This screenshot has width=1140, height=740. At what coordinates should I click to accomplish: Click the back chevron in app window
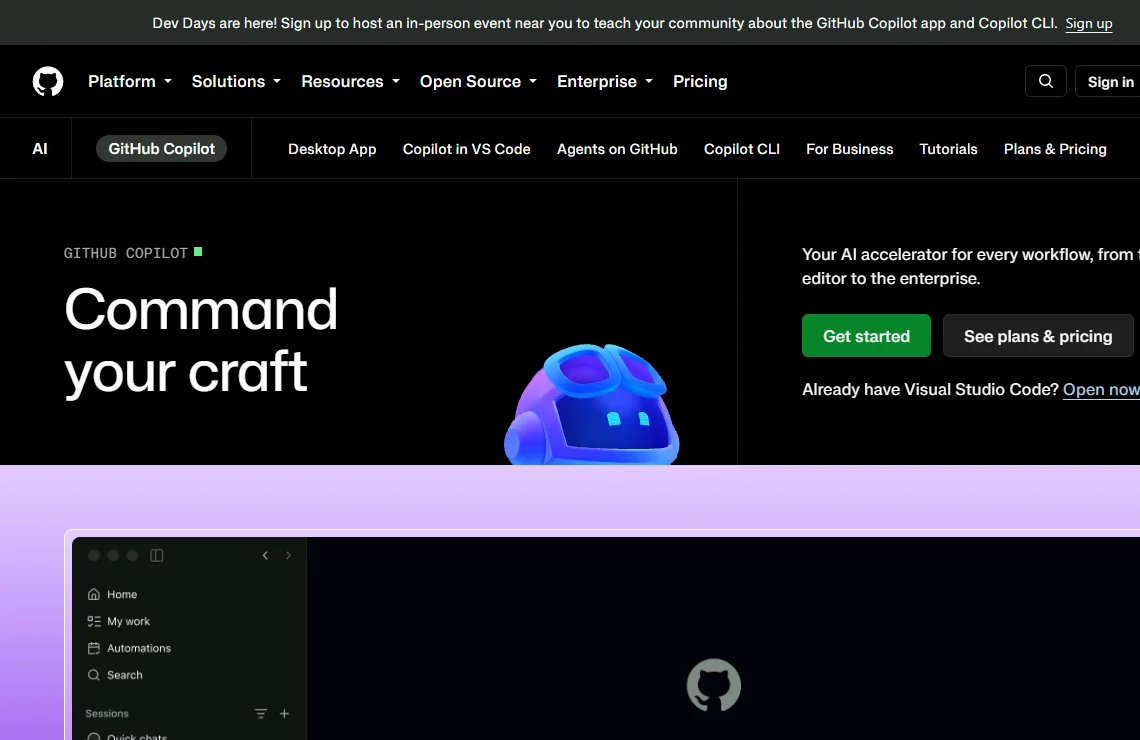[x=265, y=555]
